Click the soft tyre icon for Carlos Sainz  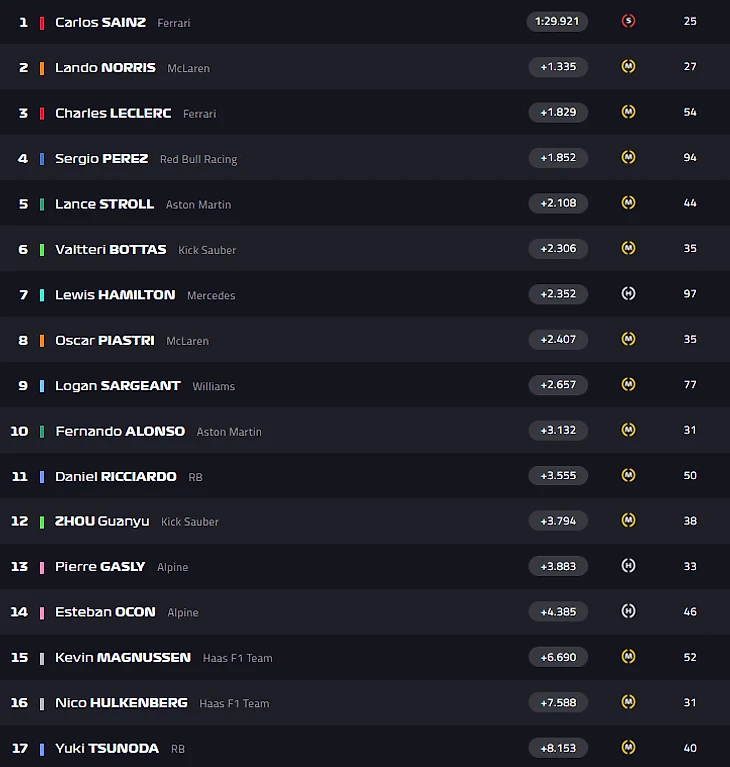628,21
